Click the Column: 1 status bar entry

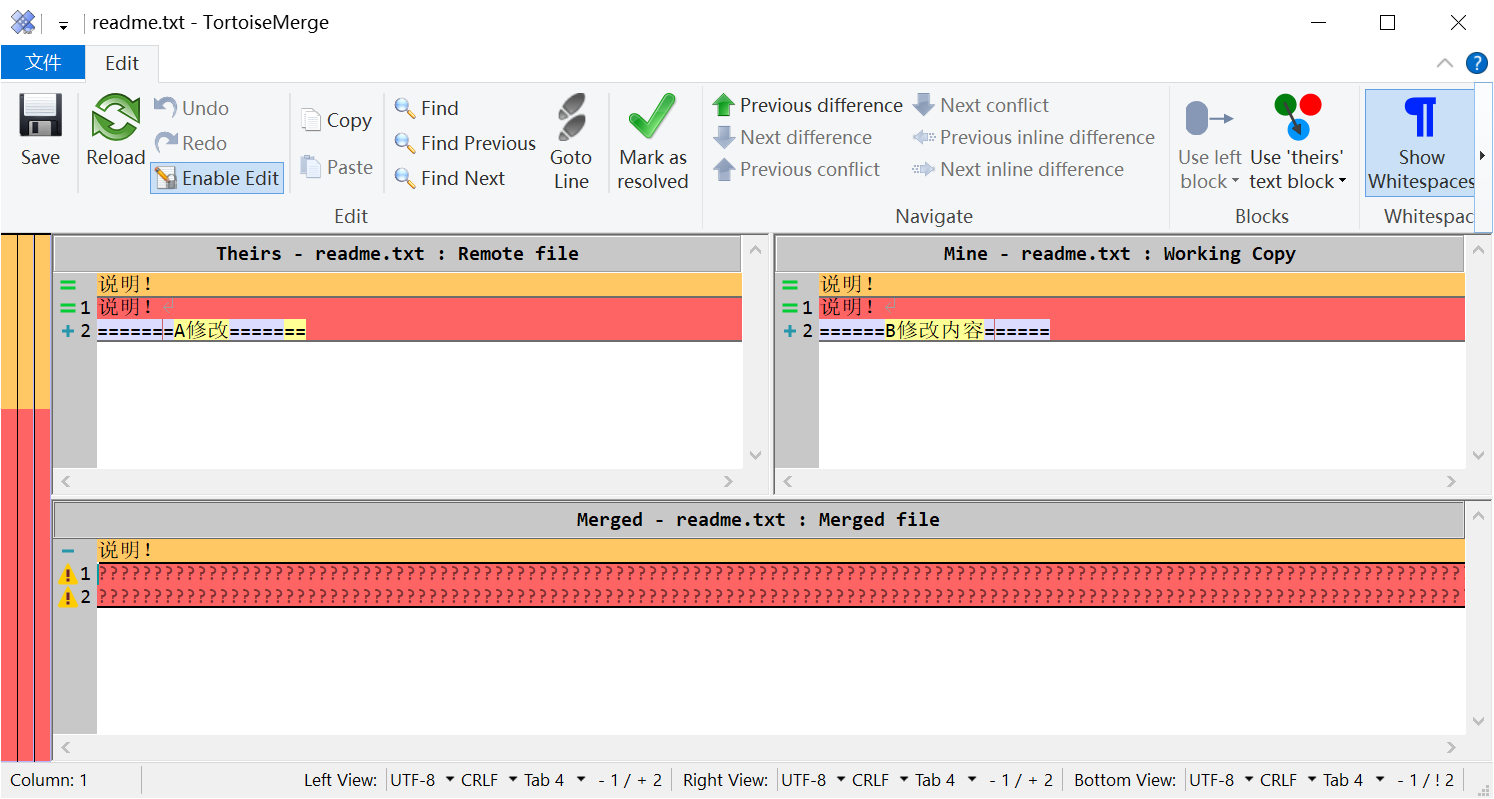pos(49,780)
